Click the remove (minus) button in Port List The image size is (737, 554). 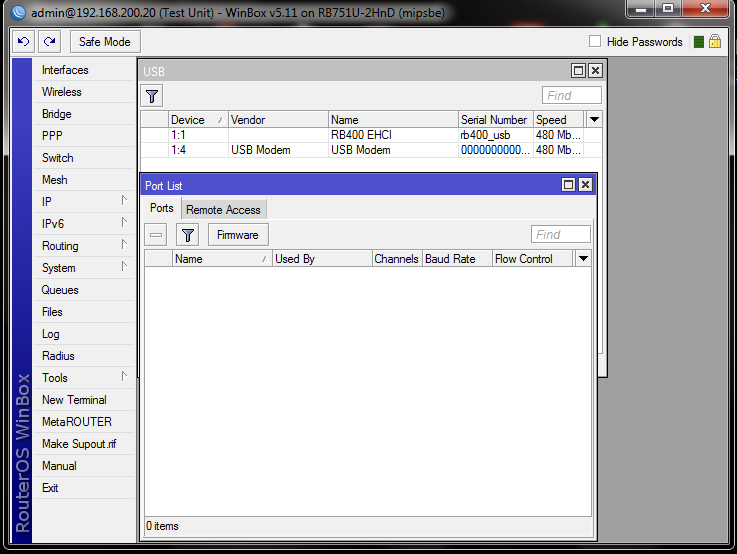coord(156,234)
